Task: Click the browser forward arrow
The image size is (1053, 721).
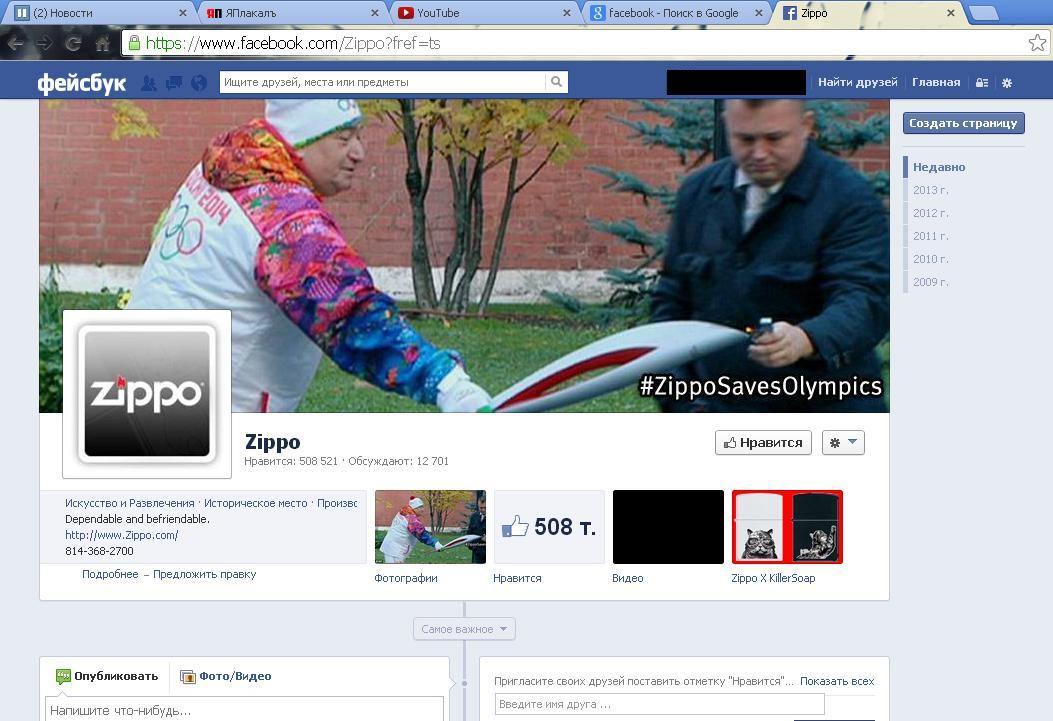Action: (44, 44)
